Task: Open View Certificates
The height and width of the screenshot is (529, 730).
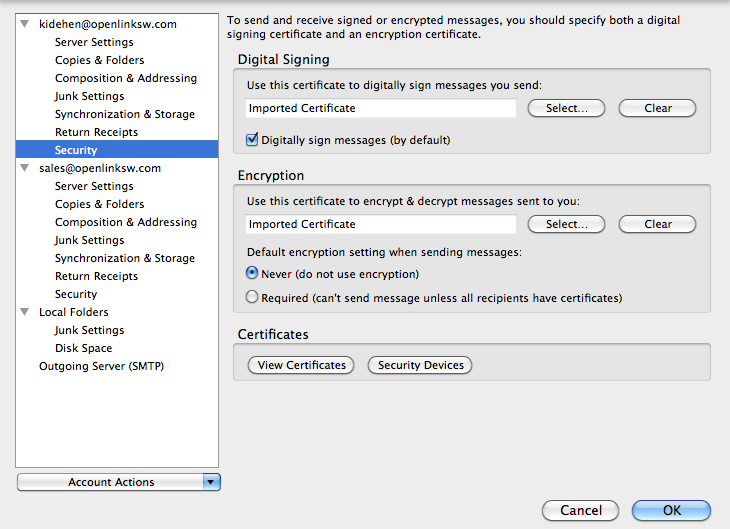Action: pos(301,365)
